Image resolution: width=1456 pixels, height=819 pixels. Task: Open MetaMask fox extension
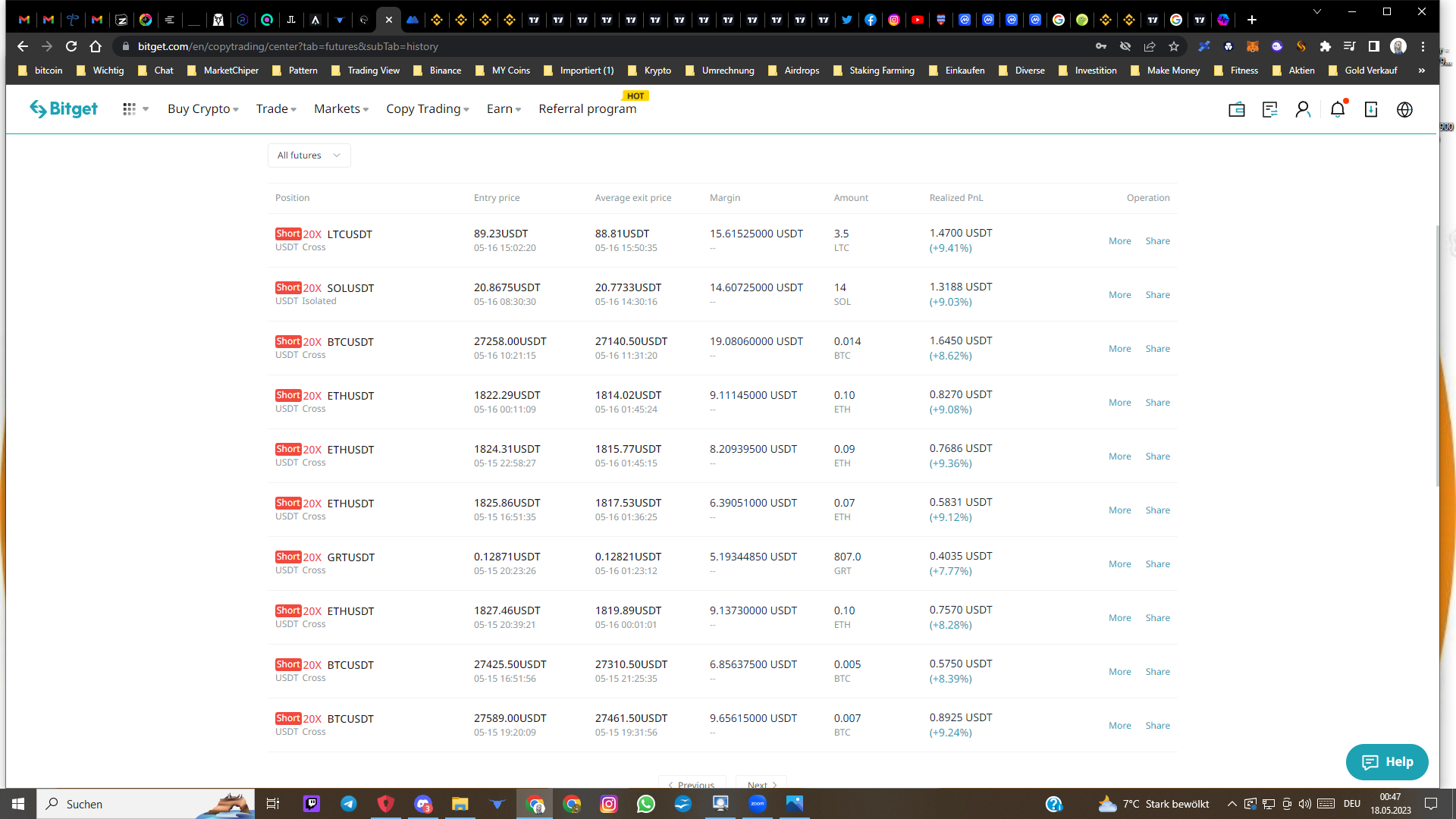(1253, 46)
